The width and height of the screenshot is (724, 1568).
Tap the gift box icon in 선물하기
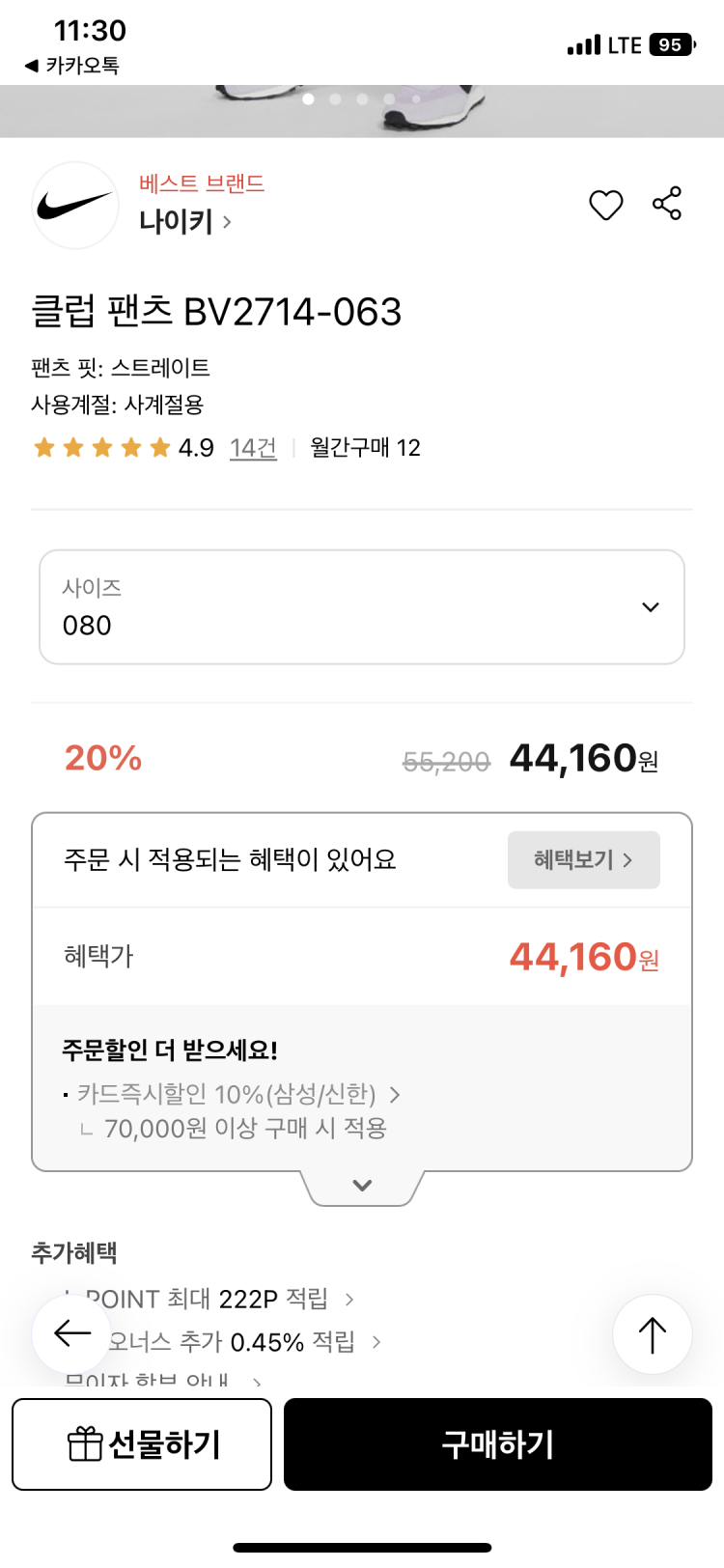pyautogui.click(x=85, y=1444)
